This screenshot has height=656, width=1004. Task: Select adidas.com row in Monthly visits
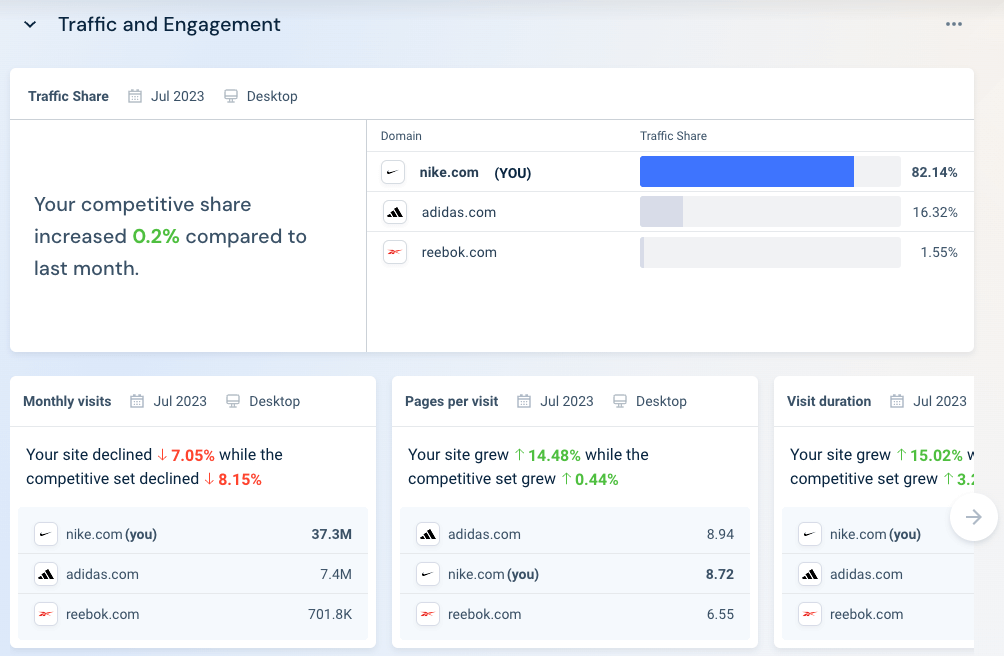[x=193, y=574]
